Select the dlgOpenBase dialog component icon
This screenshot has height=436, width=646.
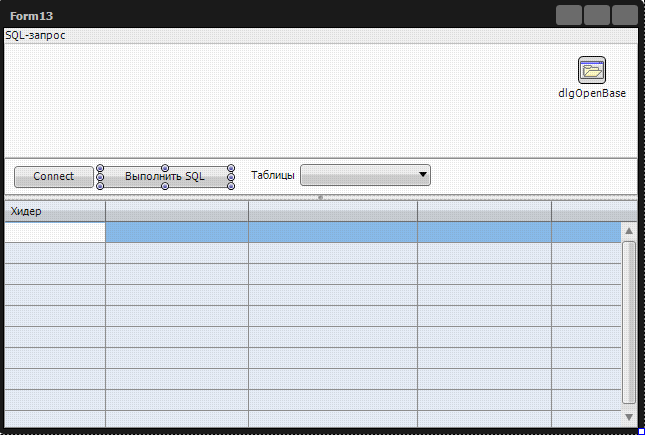(592, 70)
